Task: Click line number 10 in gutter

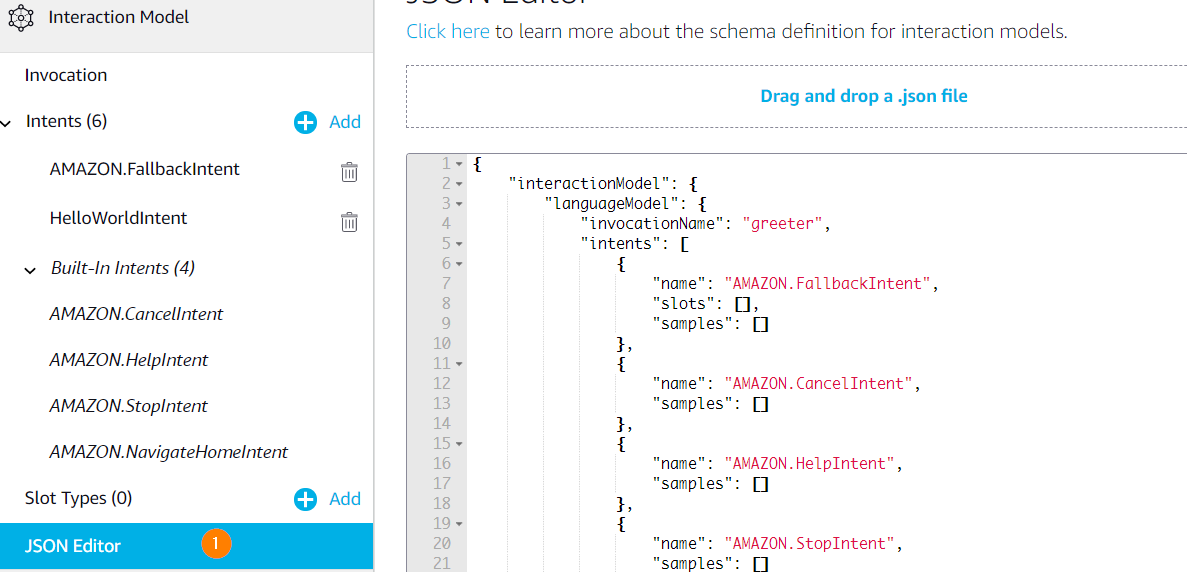Action: click(x=444, y=344)
